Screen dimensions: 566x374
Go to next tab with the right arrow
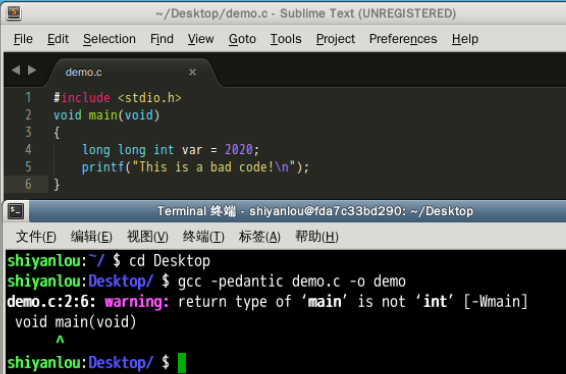pos(32,70)
